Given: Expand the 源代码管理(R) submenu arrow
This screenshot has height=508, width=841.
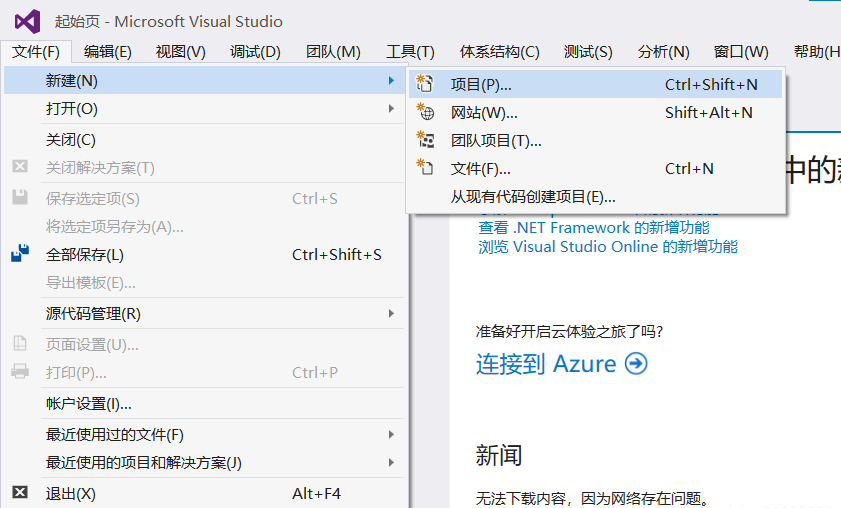Looking at the screenshot, I should pyautogui.click(x=391, y=313).
